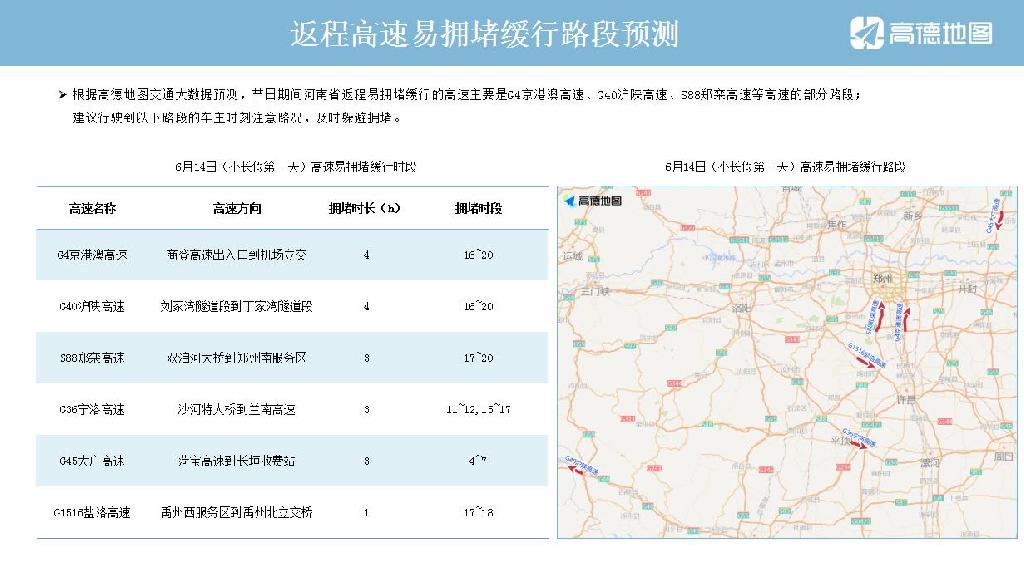Click intro paragraph line starting 建议行驶到以下路段
1024x575 pixels.
236,118
